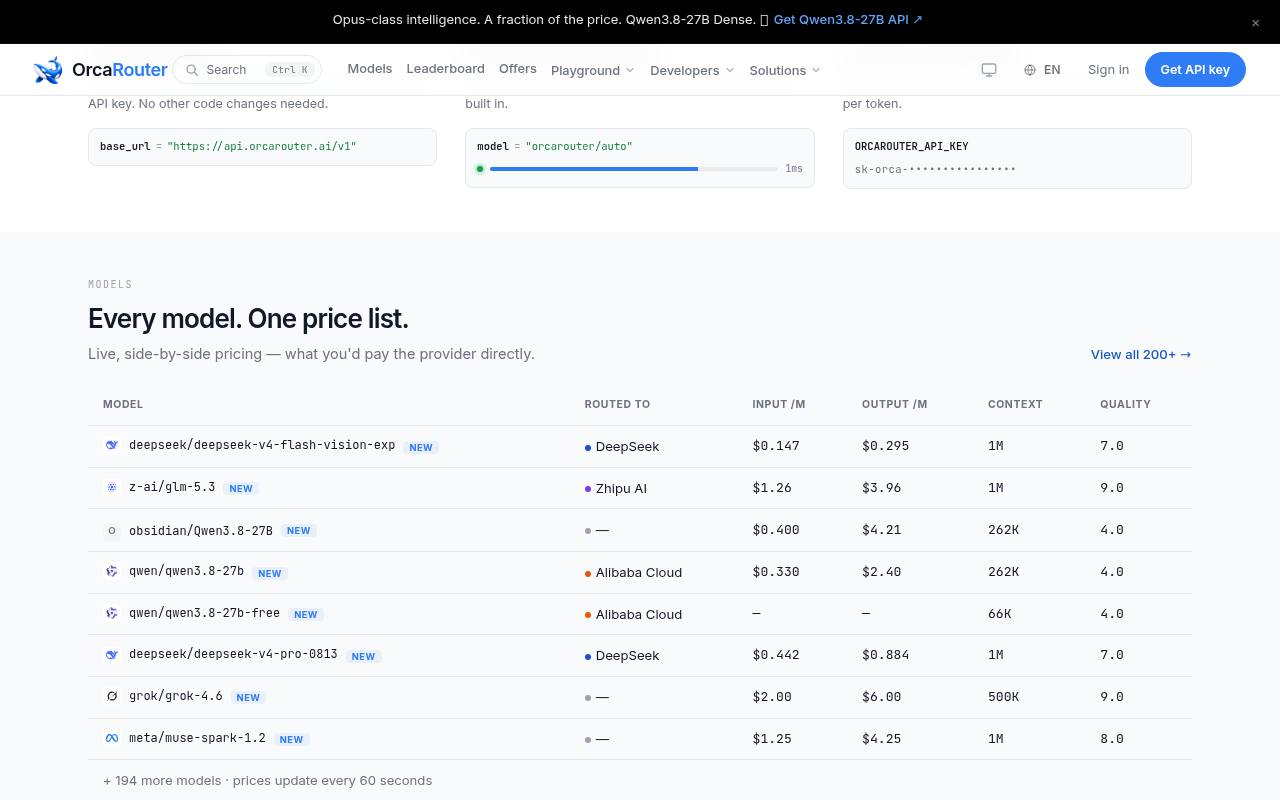Click the $2.00 input price for grok
Screen dimensions: 1280x800
point(772,697)
